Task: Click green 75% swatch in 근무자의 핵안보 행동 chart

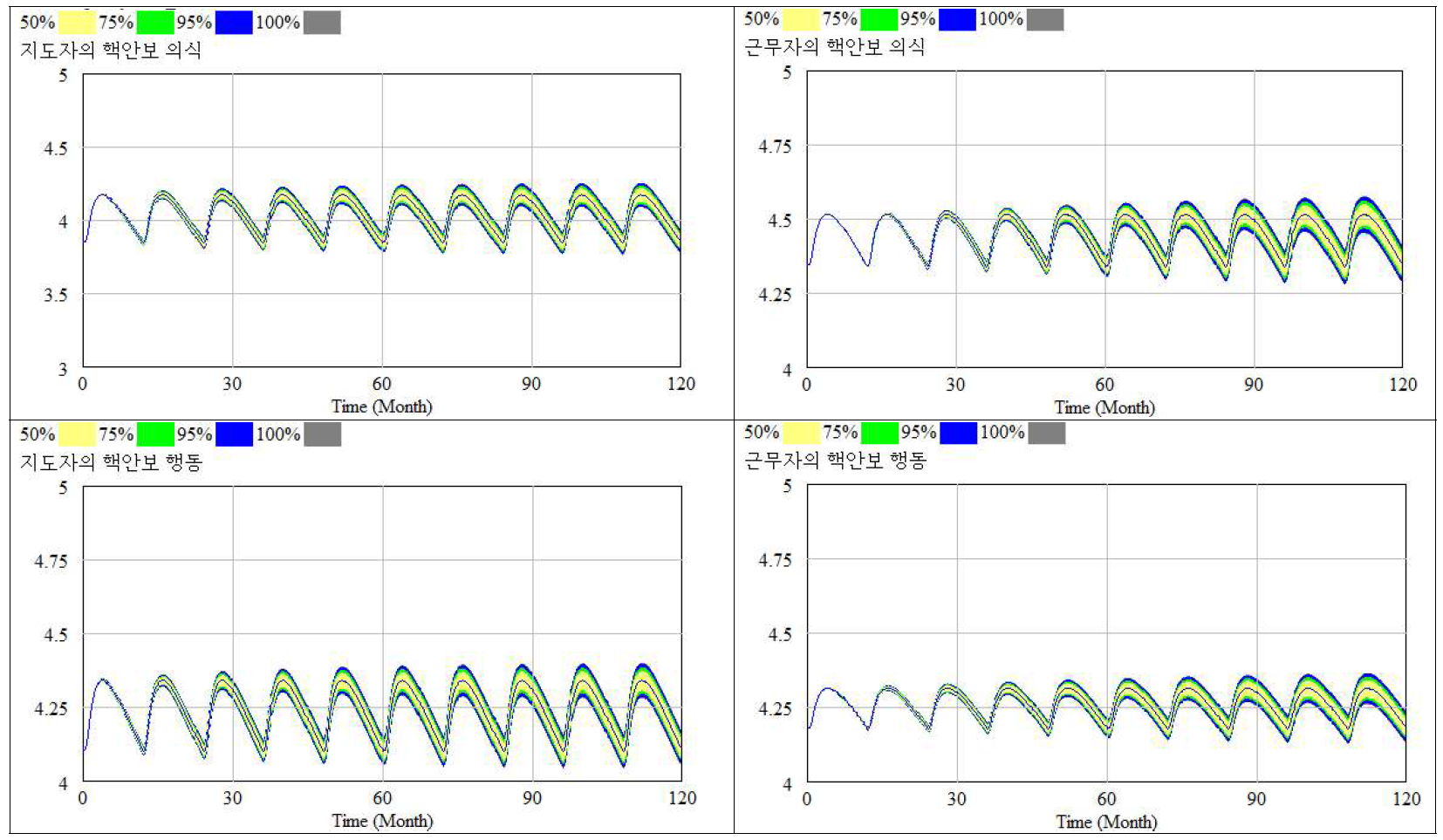Action: [x=879, y=433]
